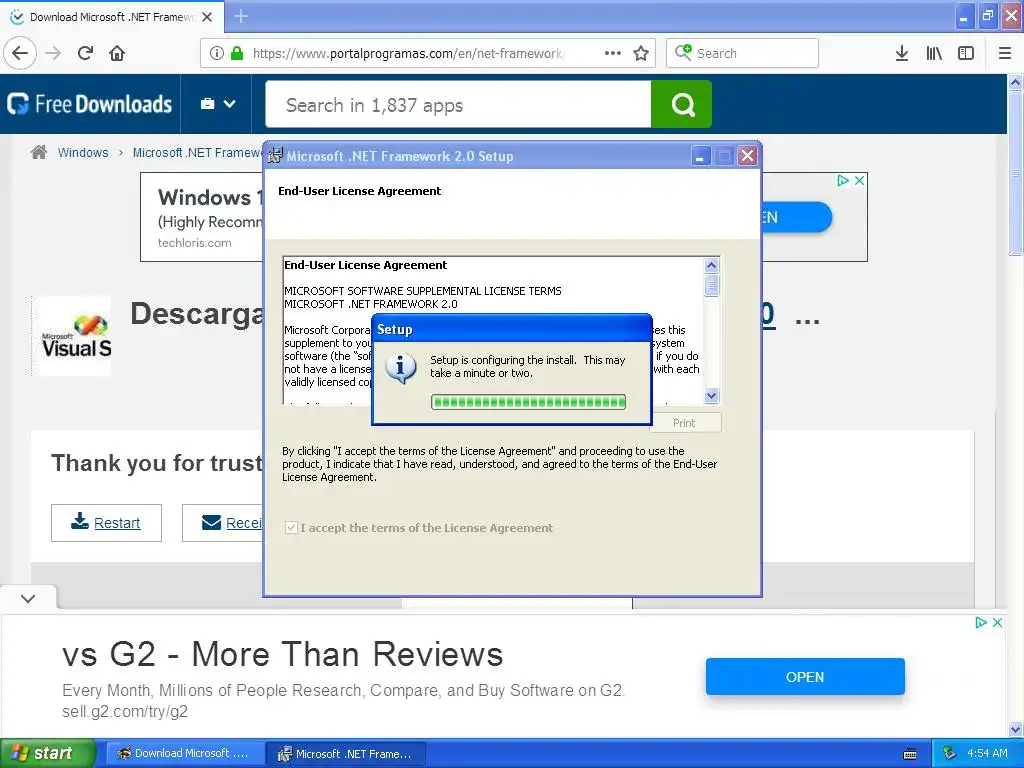
Task: Open page actions three-dots menu in address bar
Action: pos(613,53)
